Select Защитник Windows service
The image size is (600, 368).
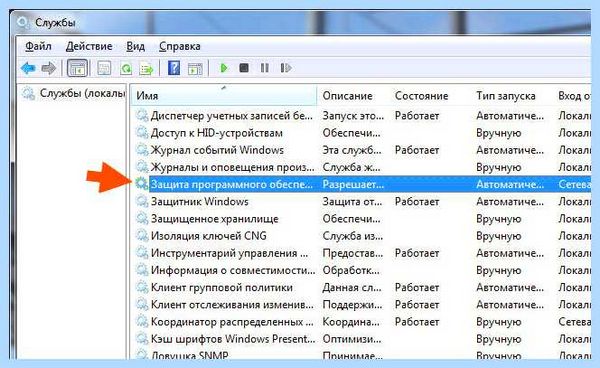click(x=199, y=202)
